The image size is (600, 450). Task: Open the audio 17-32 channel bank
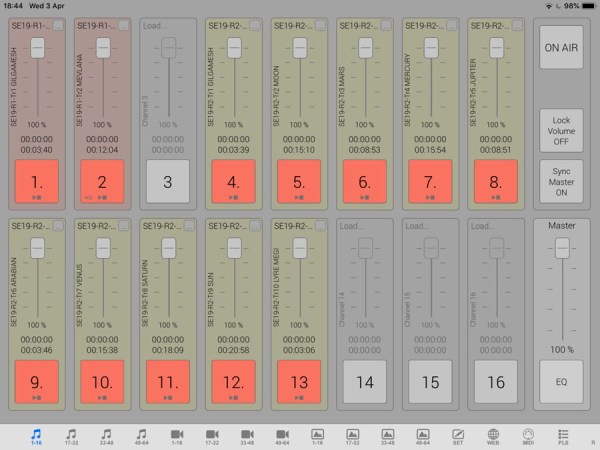click(x=71, y=436)
